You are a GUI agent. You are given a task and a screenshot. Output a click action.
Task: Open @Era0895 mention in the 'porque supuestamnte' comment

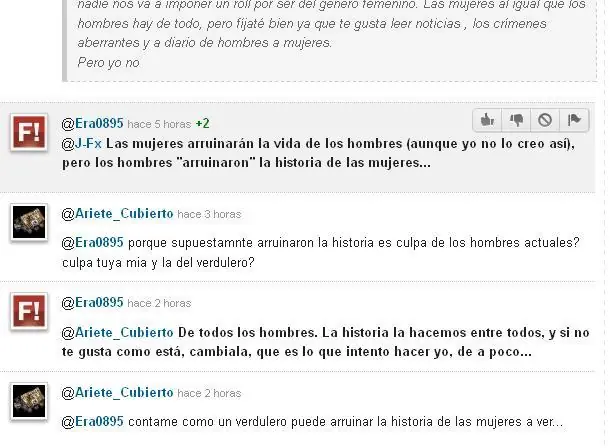tap(93, 242)
